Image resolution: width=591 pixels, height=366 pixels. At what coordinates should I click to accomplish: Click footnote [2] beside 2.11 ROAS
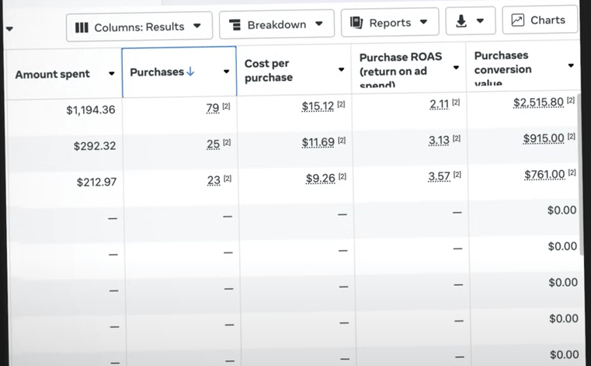pyautogui.click(x=456, y=103)
